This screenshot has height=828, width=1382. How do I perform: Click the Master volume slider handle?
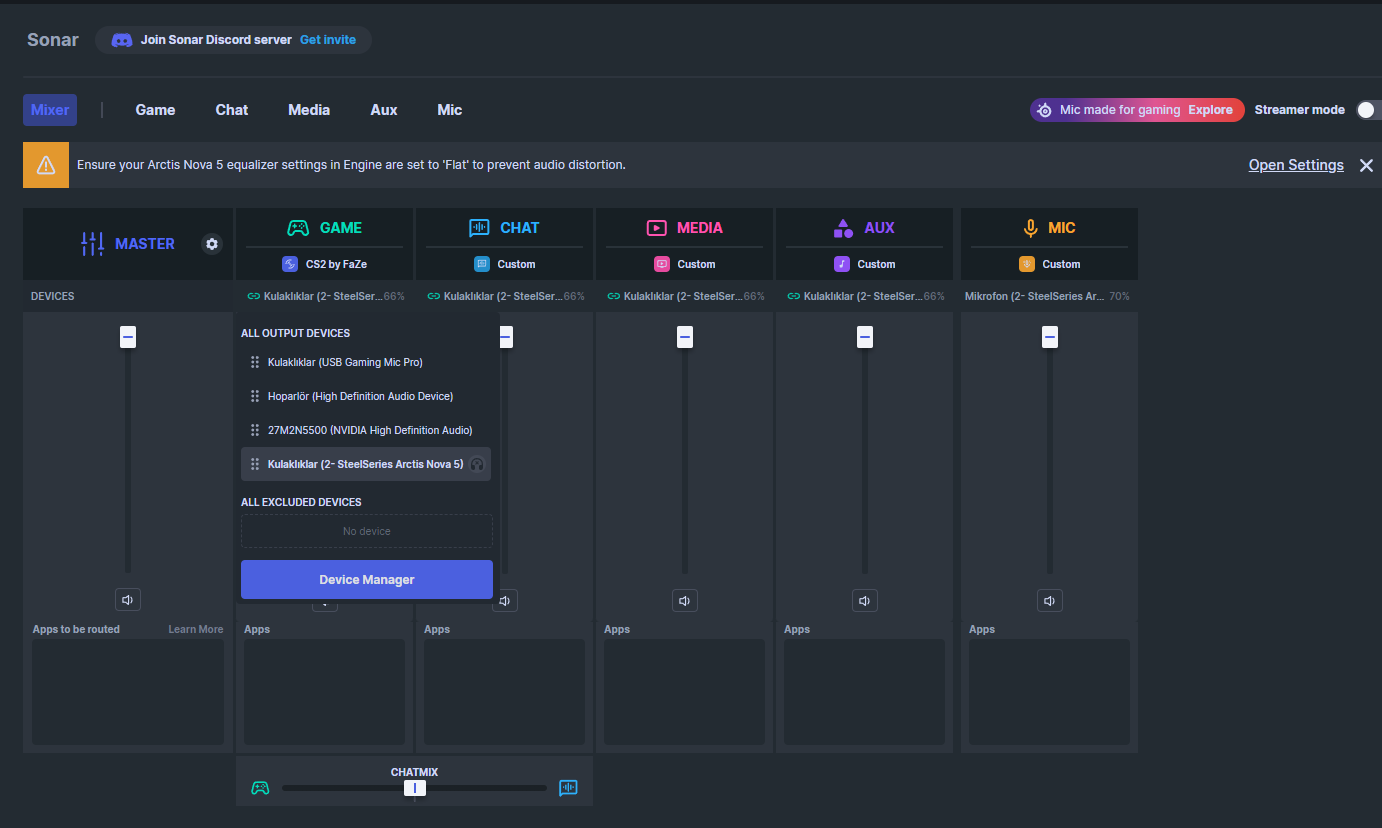[128, 337]
